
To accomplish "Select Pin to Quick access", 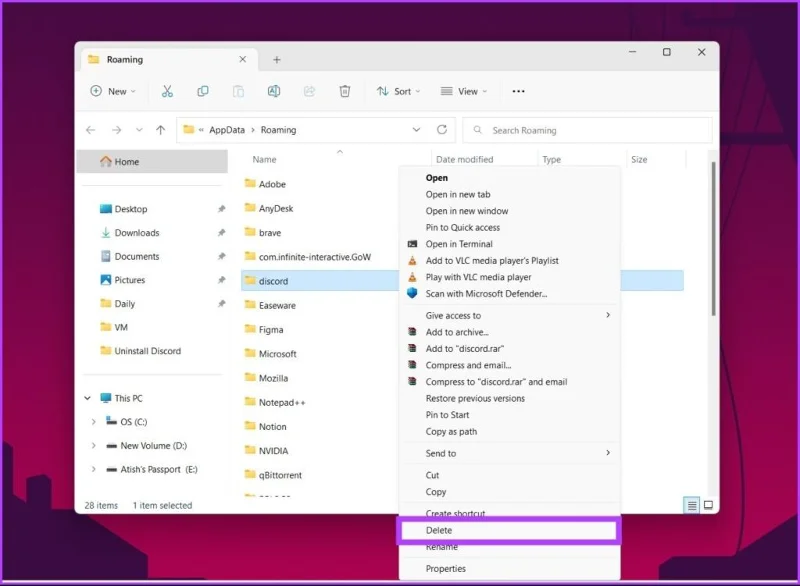I will coord(509,227).
